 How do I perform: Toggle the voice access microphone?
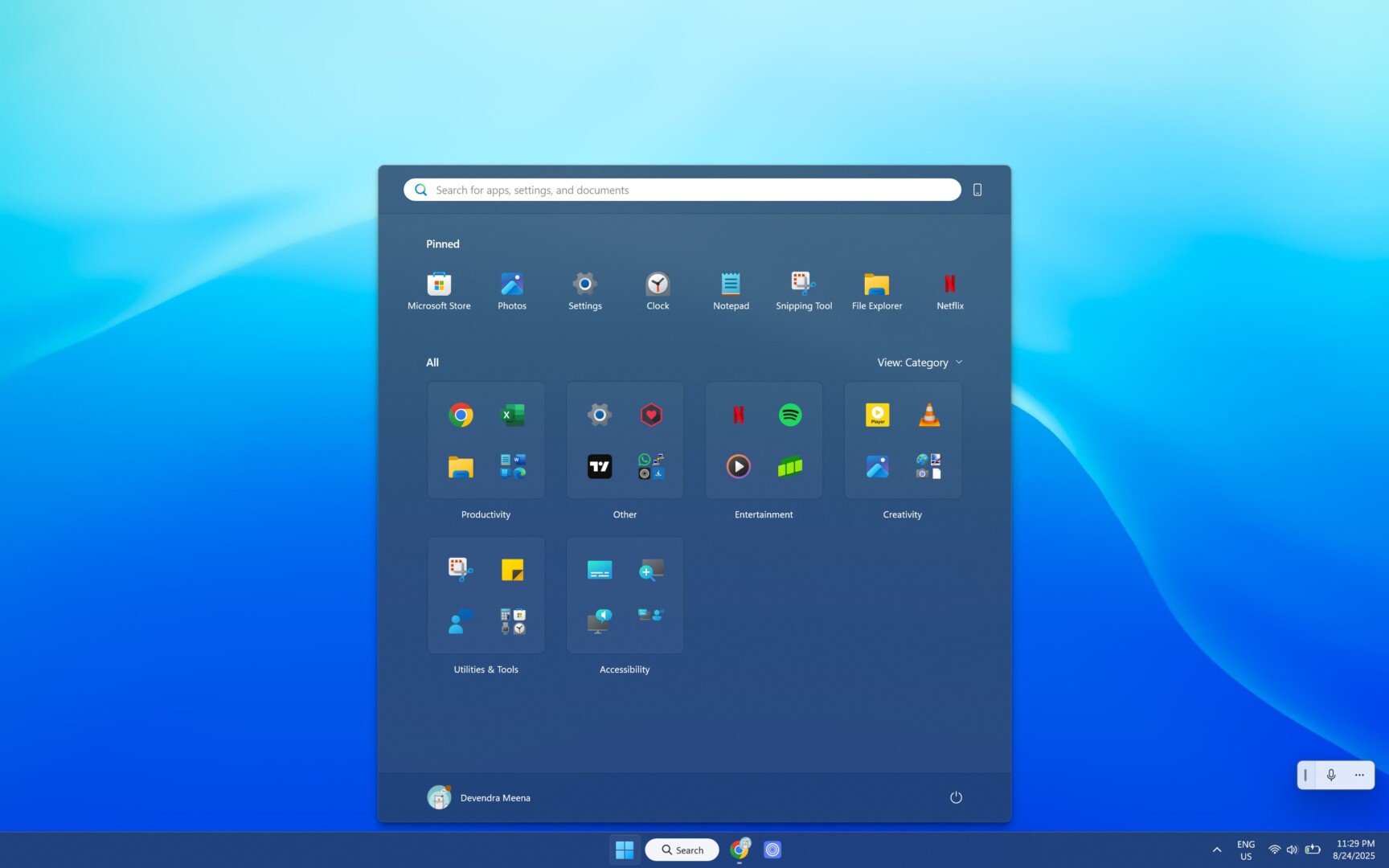point(1331,775)
